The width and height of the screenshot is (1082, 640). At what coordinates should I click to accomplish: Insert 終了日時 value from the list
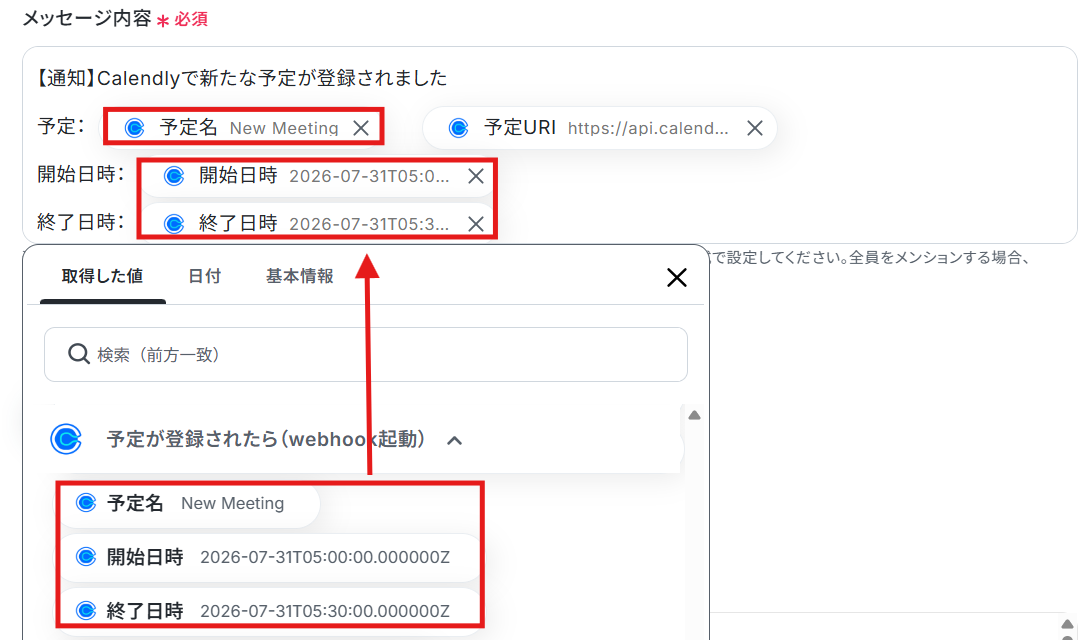coord(270,611)
